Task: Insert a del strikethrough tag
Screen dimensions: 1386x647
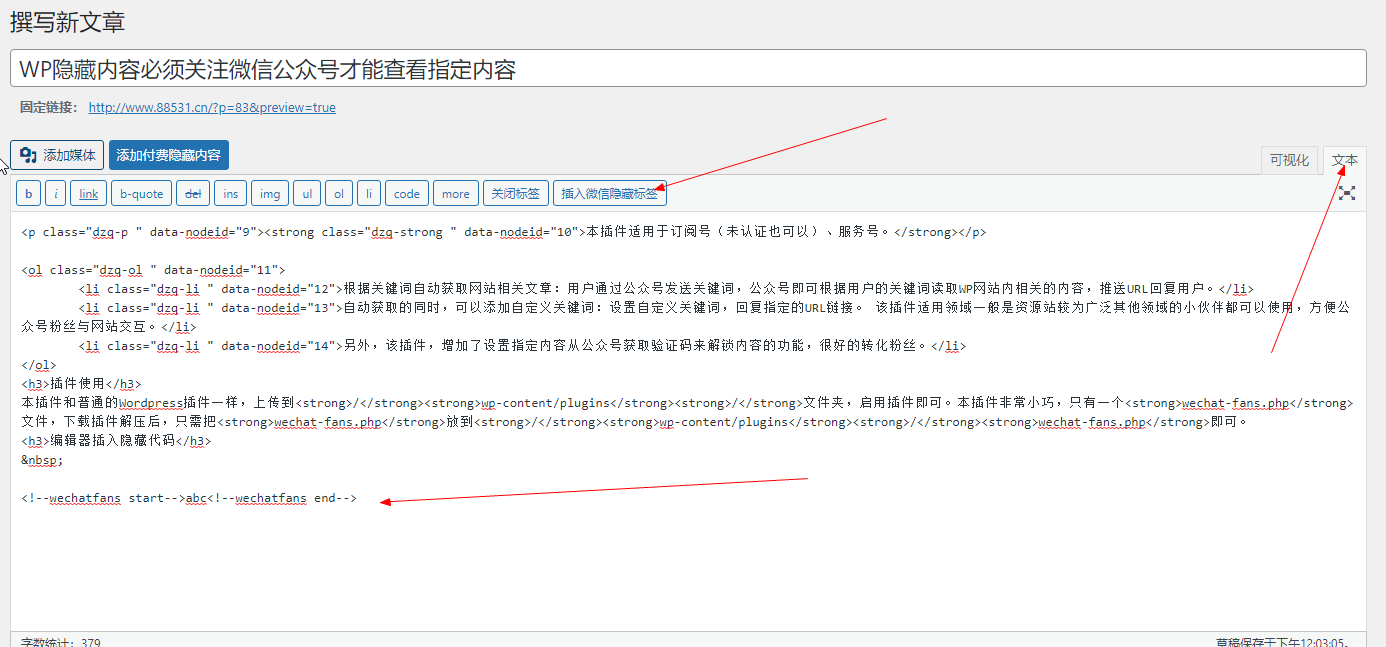Action: (x=193, y=193)
